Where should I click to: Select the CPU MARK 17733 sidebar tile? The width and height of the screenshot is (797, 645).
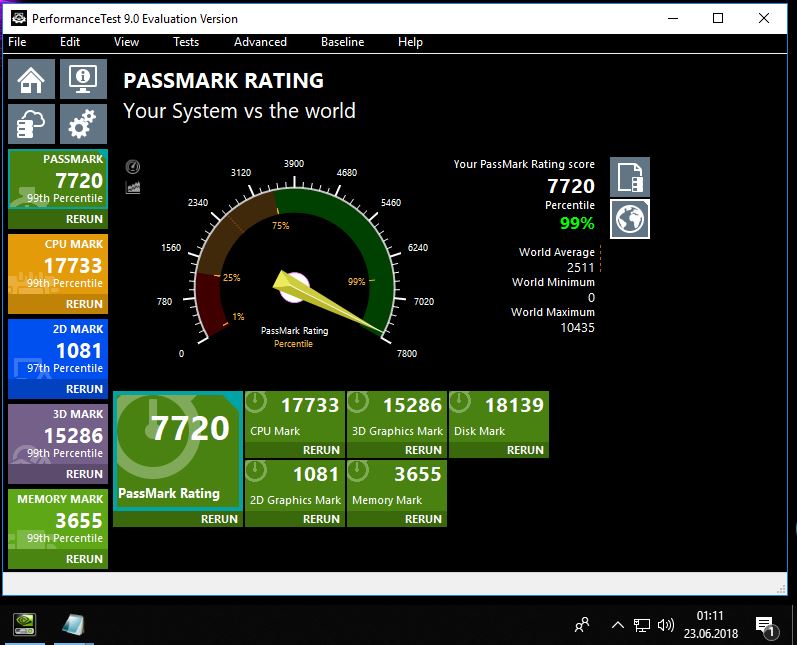click(x=58, y=264)
